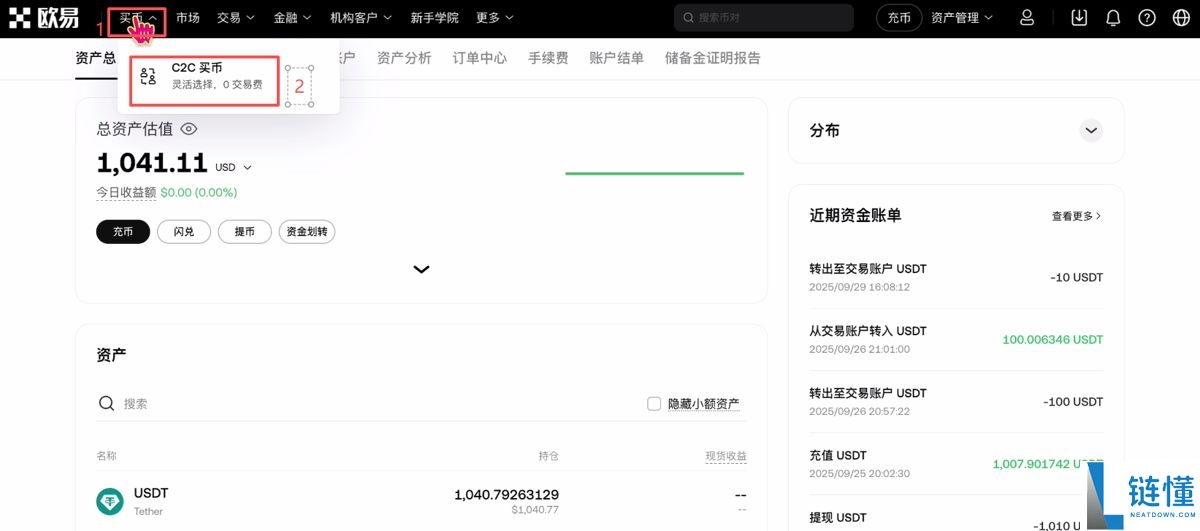Click the 1,041.11 total balance value
The height and width of the screenshot is (531, 1200).
tap(152, 163)
